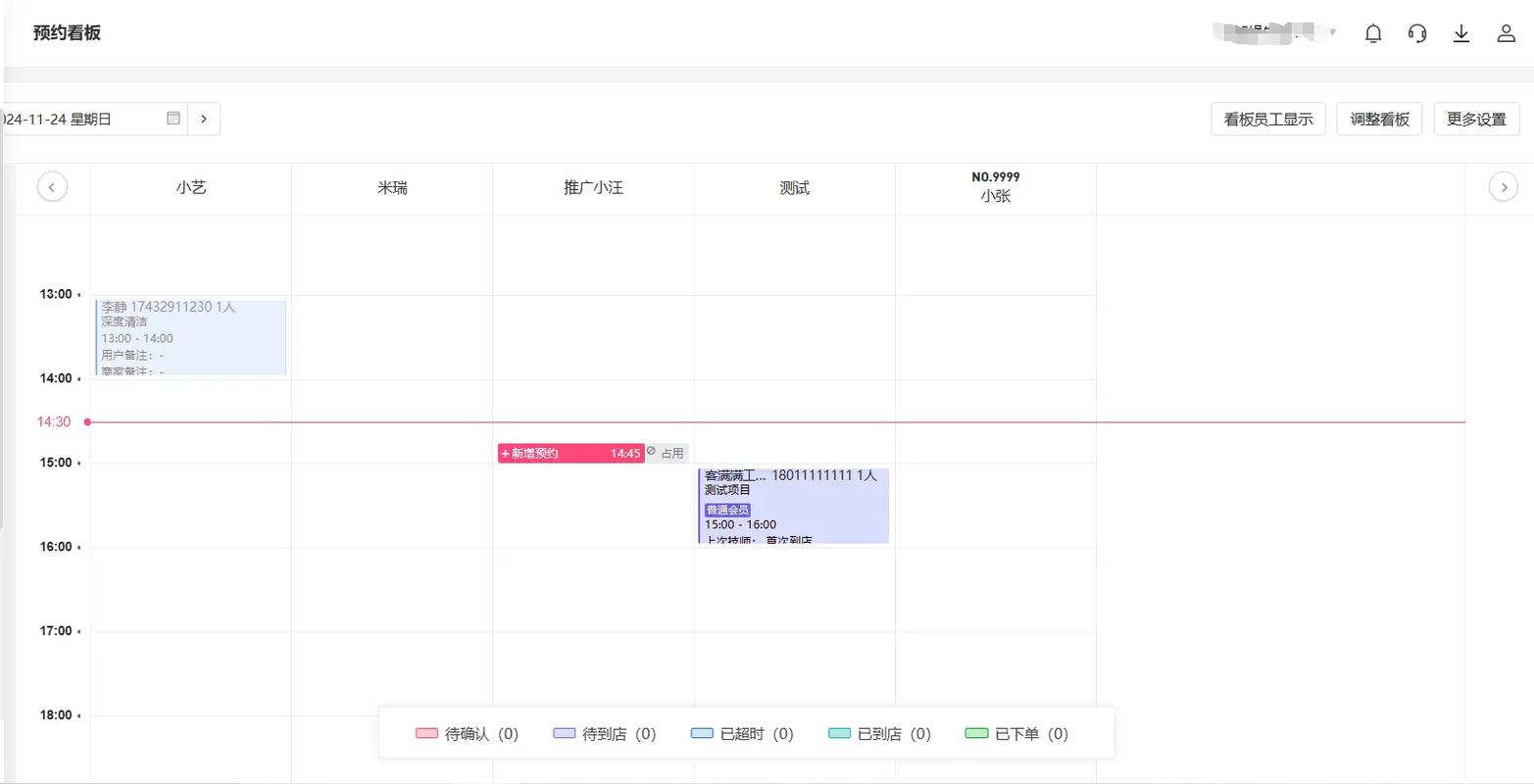Open the 测试项目 appointment at 15:00

click(x=793, y=506)
